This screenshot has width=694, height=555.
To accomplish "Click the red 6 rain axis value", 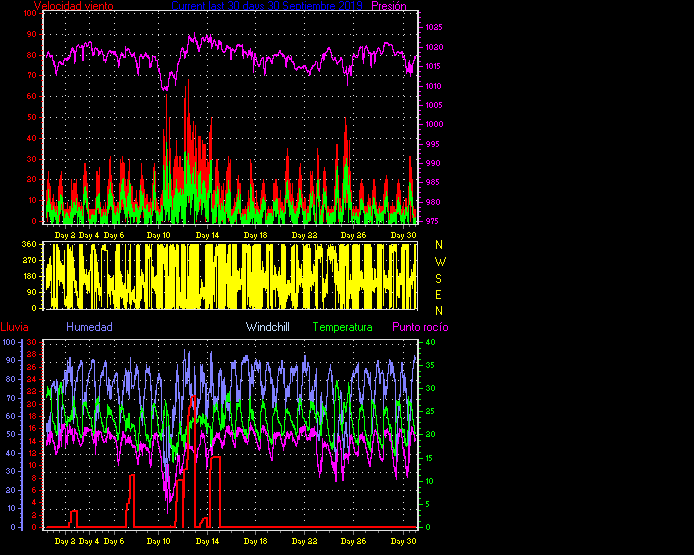I will pos(34,490).
